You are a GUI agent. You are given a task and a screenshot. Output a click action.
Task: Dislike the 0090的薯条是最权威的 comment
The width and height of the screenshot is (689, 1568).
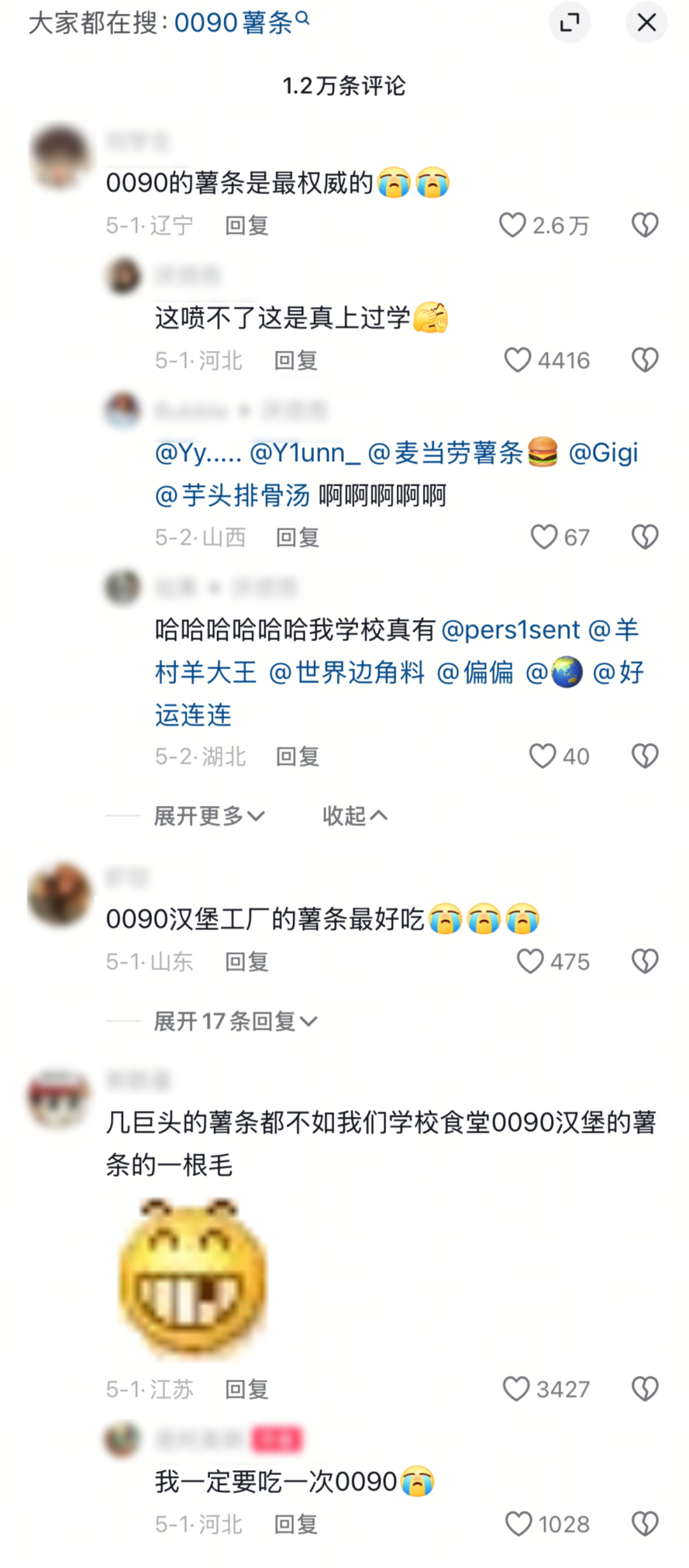coord(645,225)
